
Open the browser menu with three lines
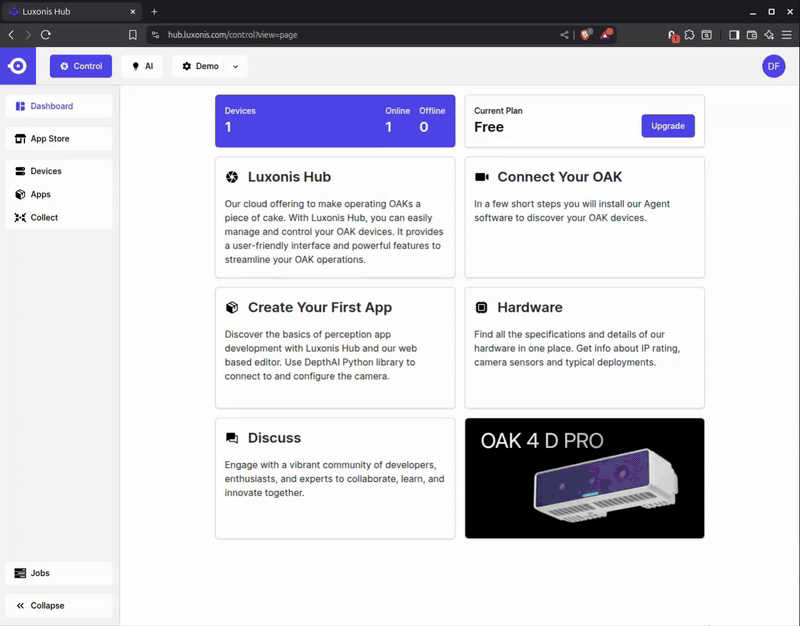pos(787,33)
